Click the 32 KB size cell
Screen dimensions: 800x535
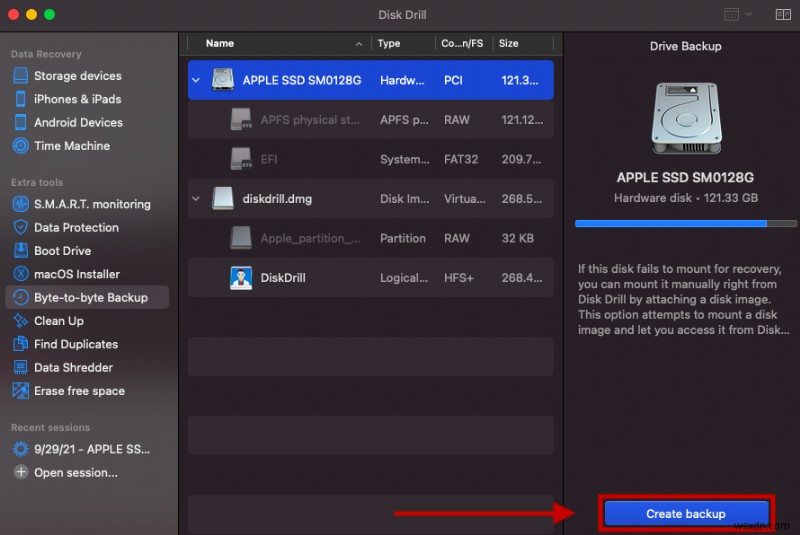(517, 238)
